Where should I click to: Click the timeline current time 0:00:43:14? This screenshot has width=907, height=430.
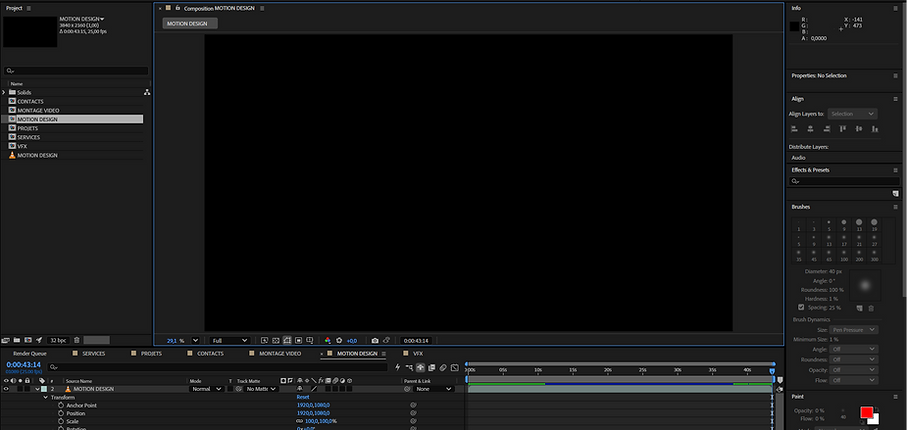click(x=24, y=365)
